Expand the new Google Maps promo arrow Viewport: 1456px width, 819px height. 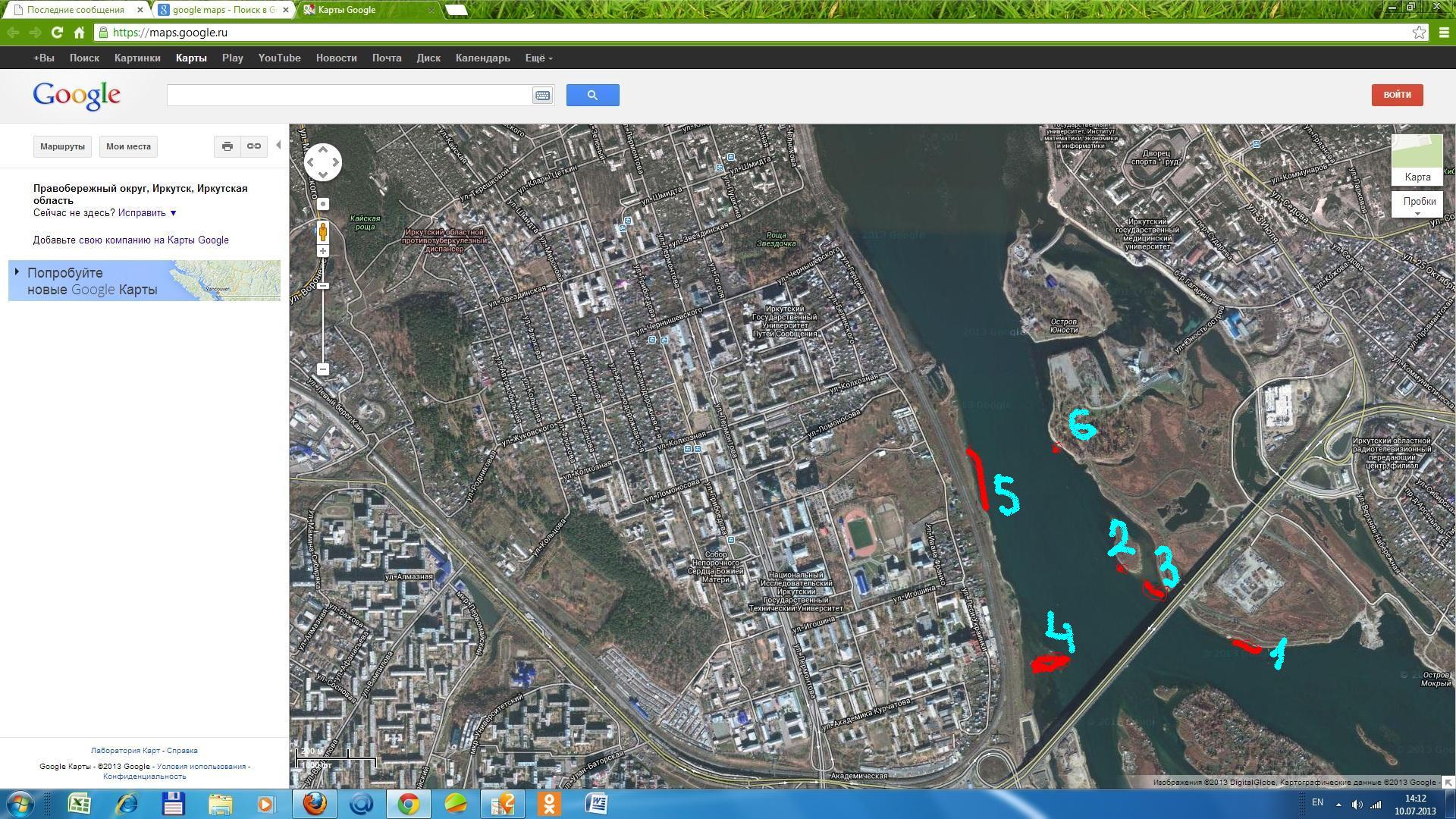pos(17,271)
